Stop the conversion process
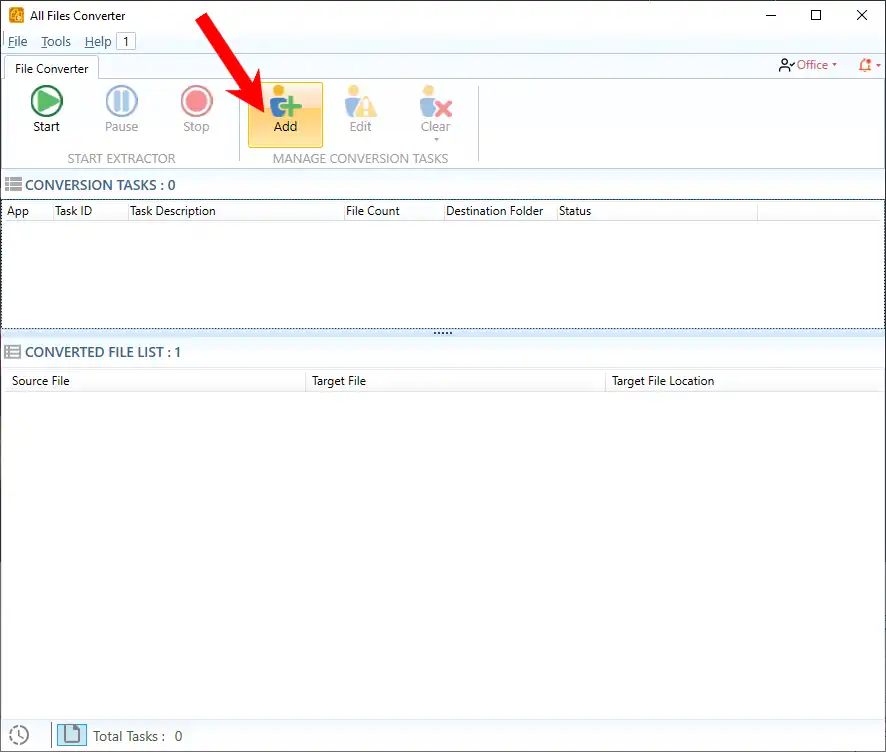 pyautogui.click(x=196, y=110)
